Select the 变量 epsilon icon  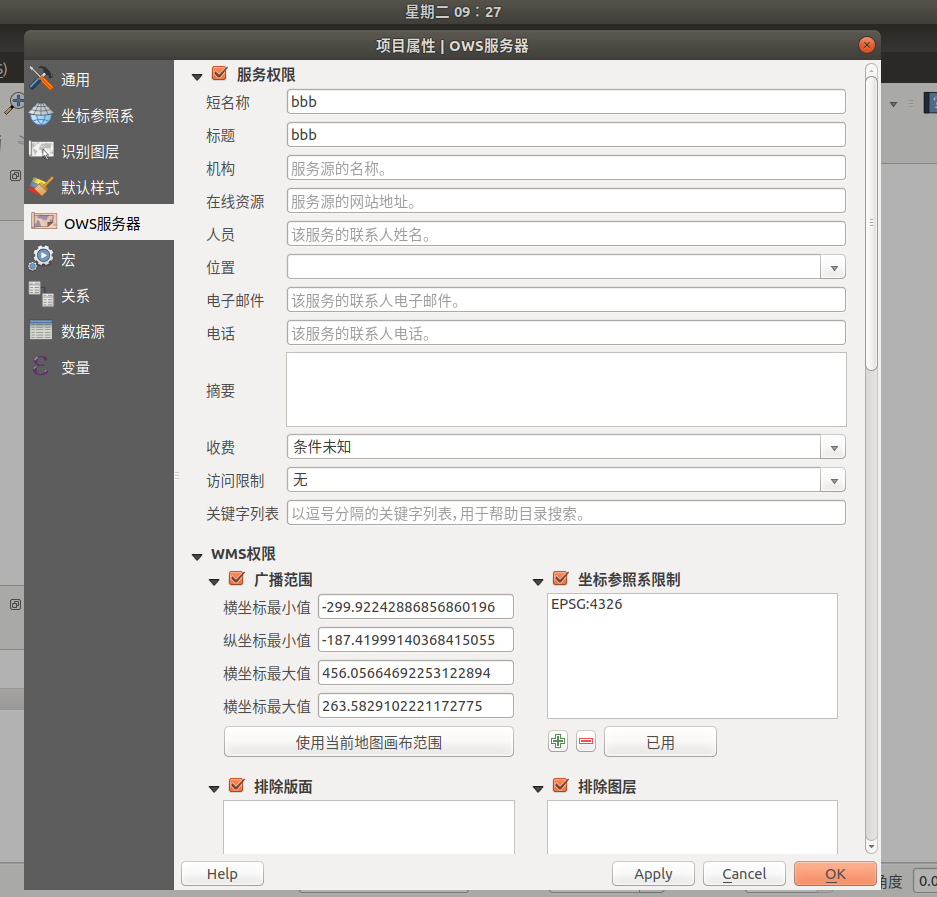click(41, 366)
